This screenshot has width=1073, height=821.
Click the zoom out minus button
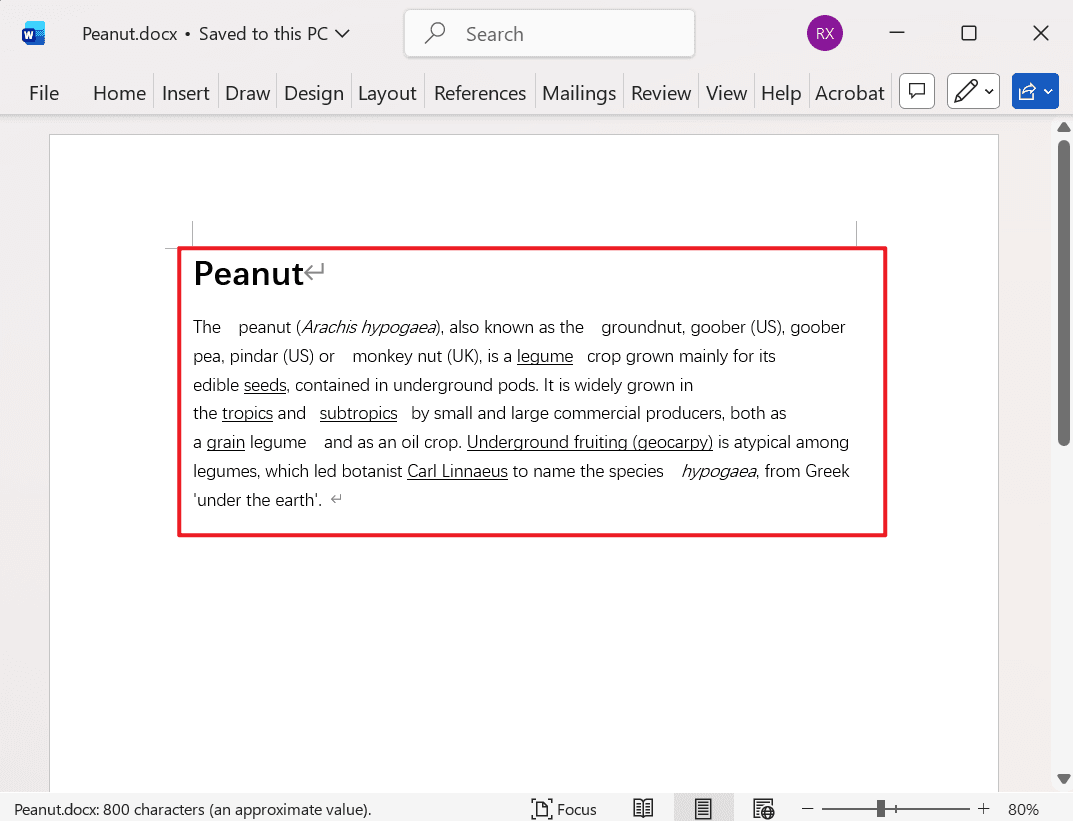(x=807, y=809)
